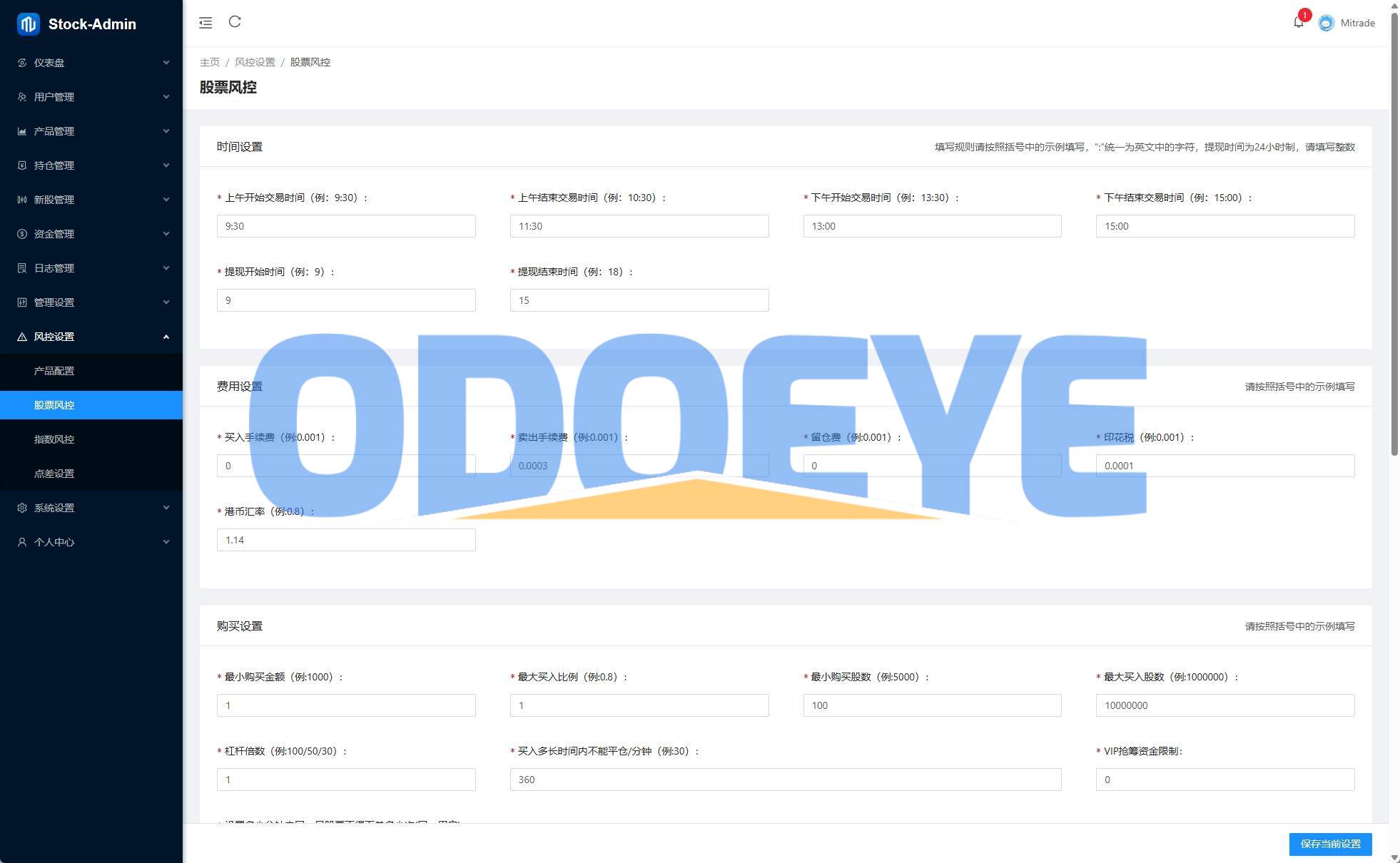Expand the 日志管理 menu chevron
This screenshot has height=863, width=1400.
pos(166,268)
